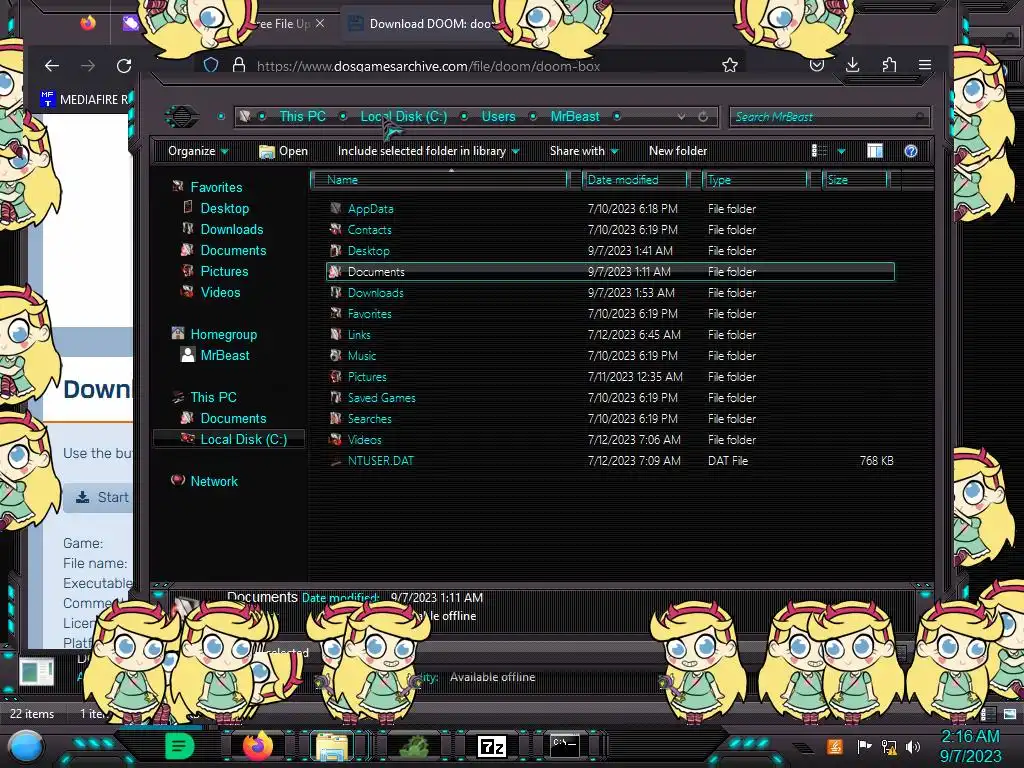The height and width of the screenshot is (768, 1024).
Task: Create a New folder
Action: (x=678, y=151)
